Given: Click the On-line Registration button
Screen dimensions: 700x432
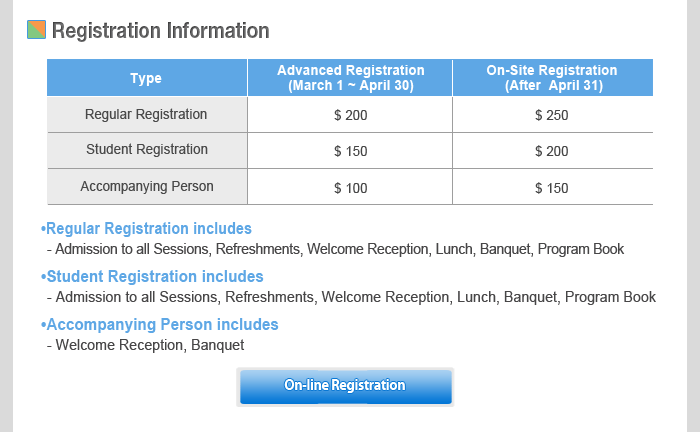Looking at the screenshot, I should 345,386.
